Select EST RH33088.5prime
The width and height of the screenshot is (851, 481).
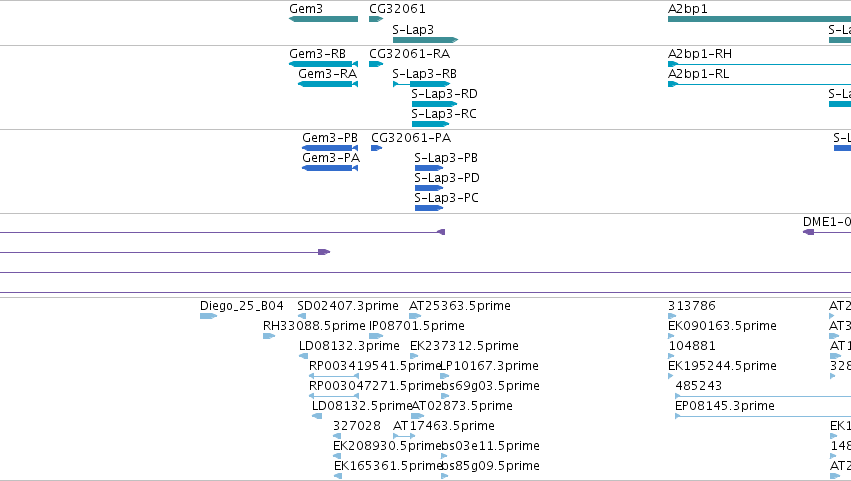coord(269,336)
